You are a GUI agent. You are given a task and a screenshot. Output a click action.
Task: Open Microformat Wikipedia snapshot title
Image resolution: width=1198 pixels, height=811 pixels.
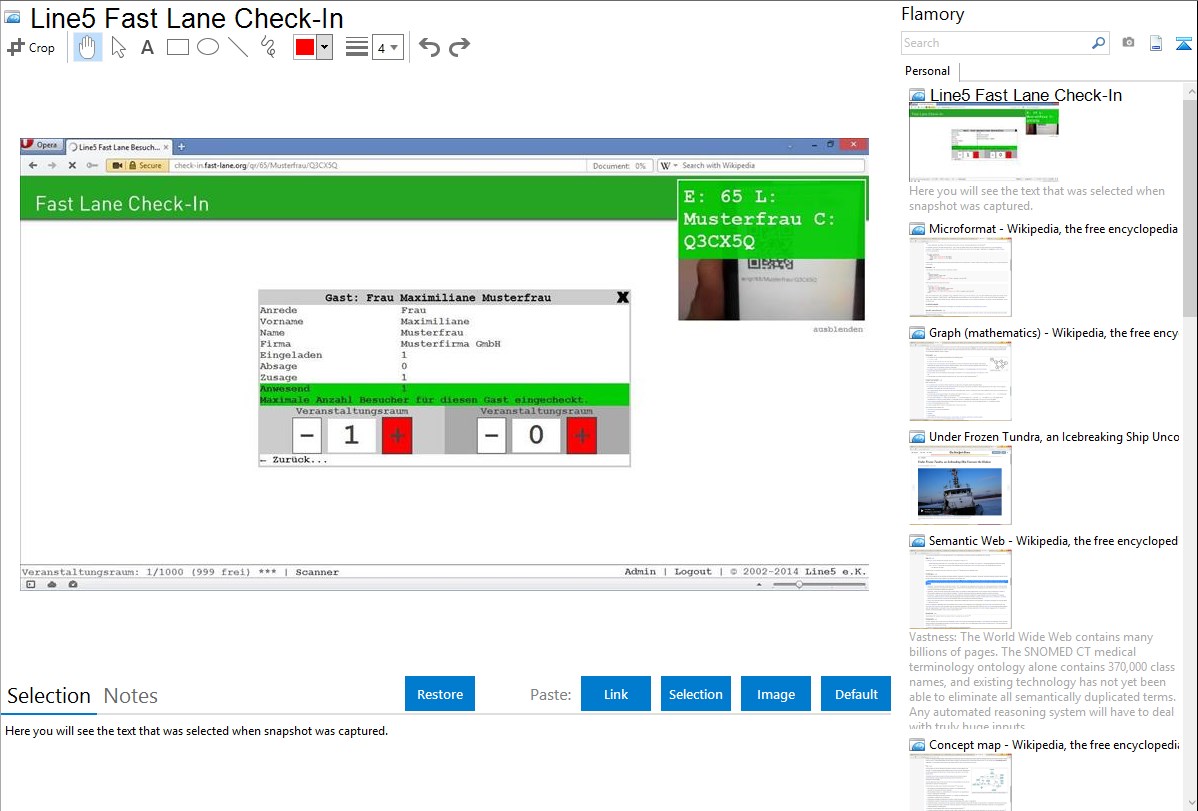tap(1053, 229)
